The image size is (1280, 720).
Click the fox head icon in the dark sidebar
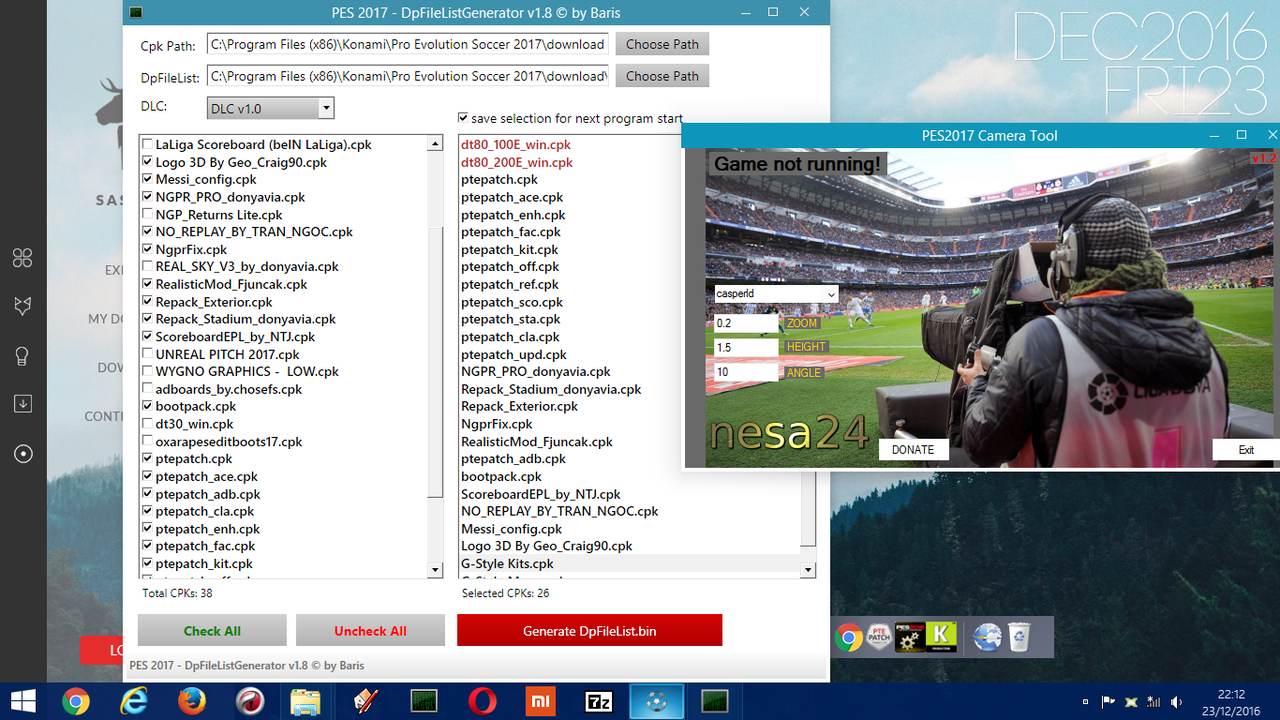click(23, 306)
